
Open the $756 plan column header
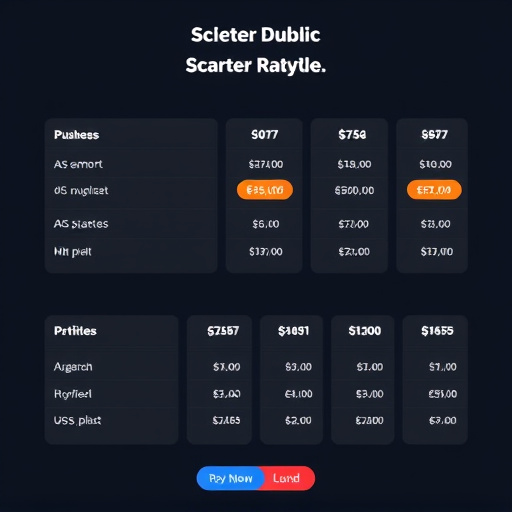pos(352,135)
